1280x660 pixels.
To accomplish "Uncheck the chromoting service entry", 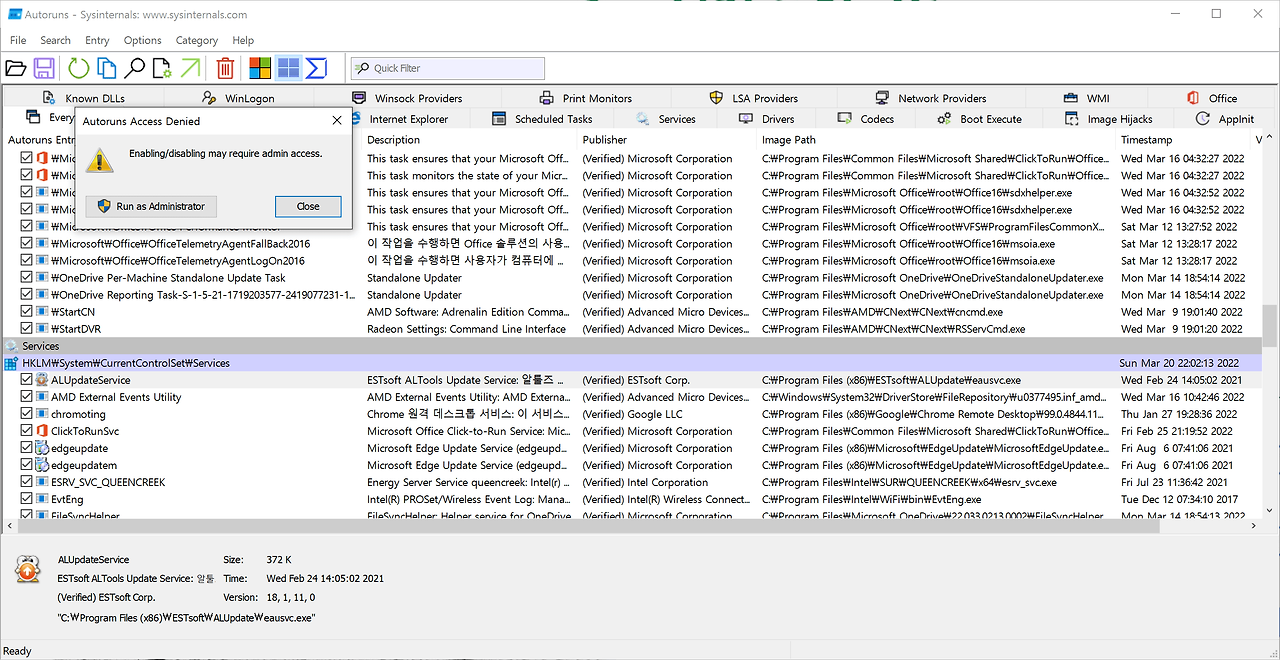I will 26,413.
